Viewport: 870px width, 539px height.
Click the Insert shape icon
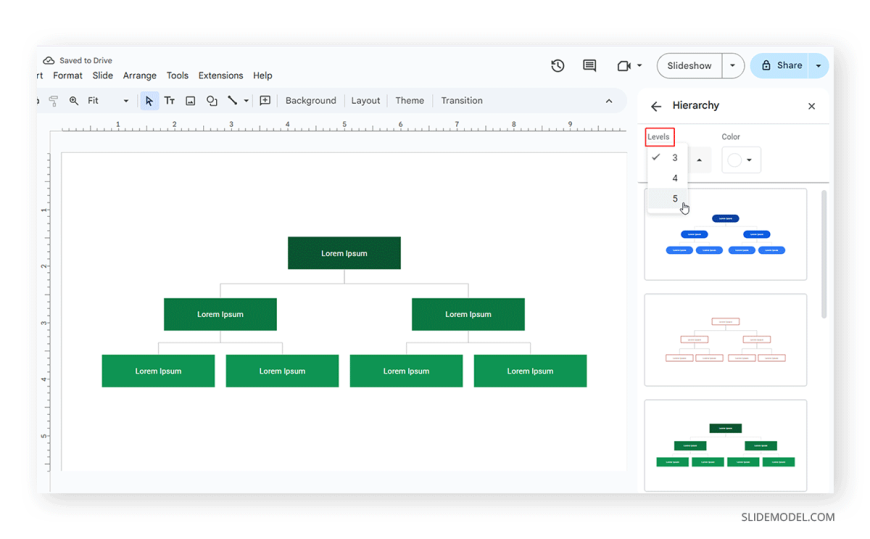211,100
